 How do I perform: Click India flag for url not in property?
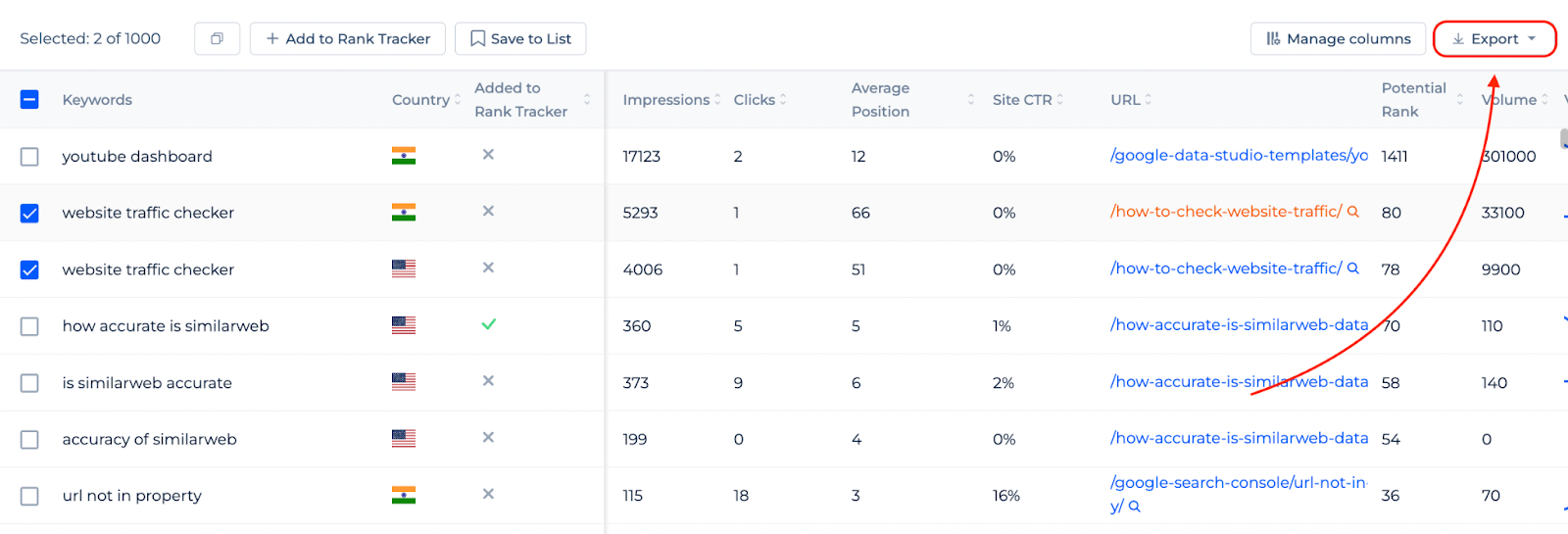(404, 495)
